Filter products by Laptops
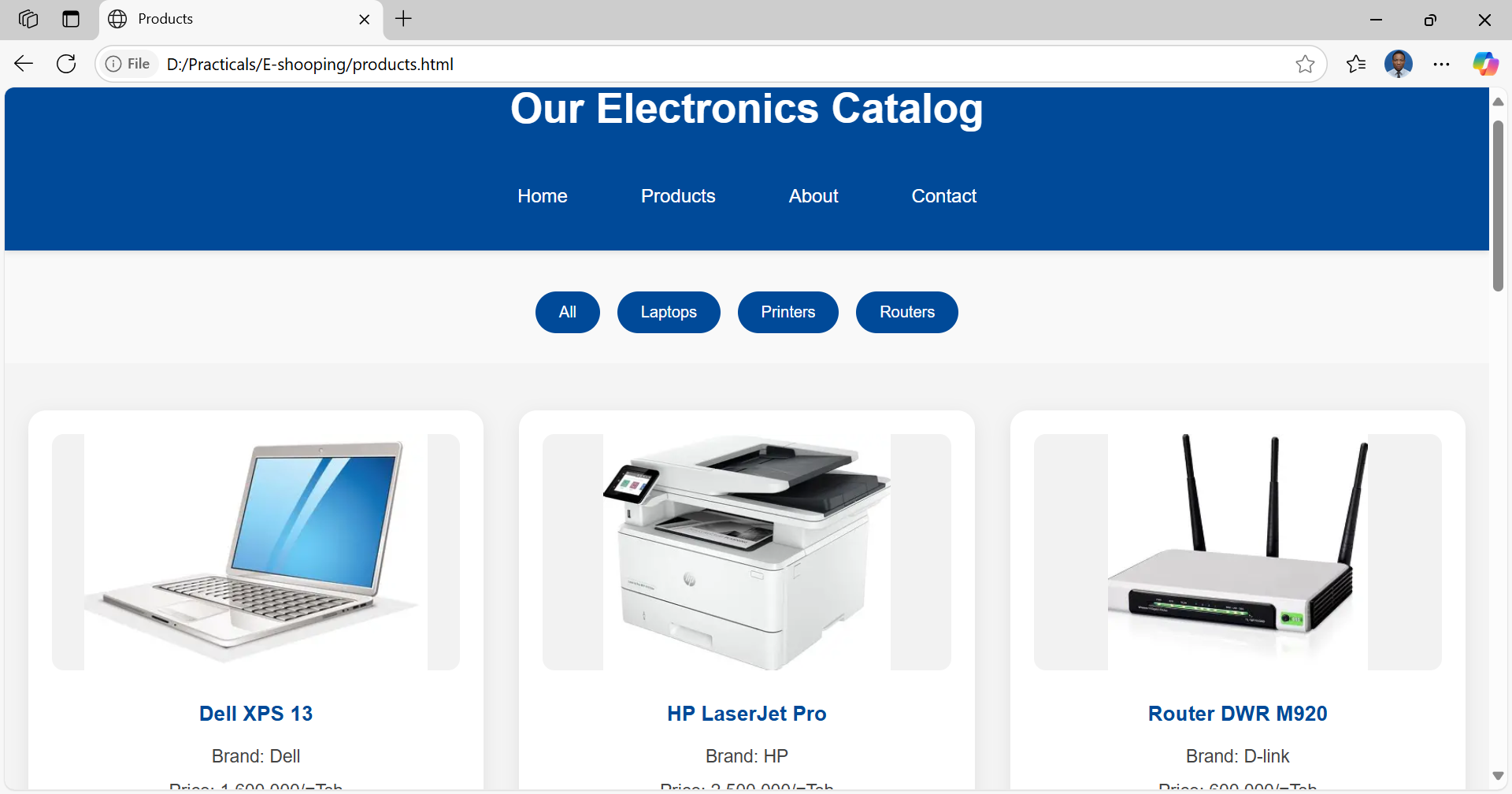 point(669,312)
